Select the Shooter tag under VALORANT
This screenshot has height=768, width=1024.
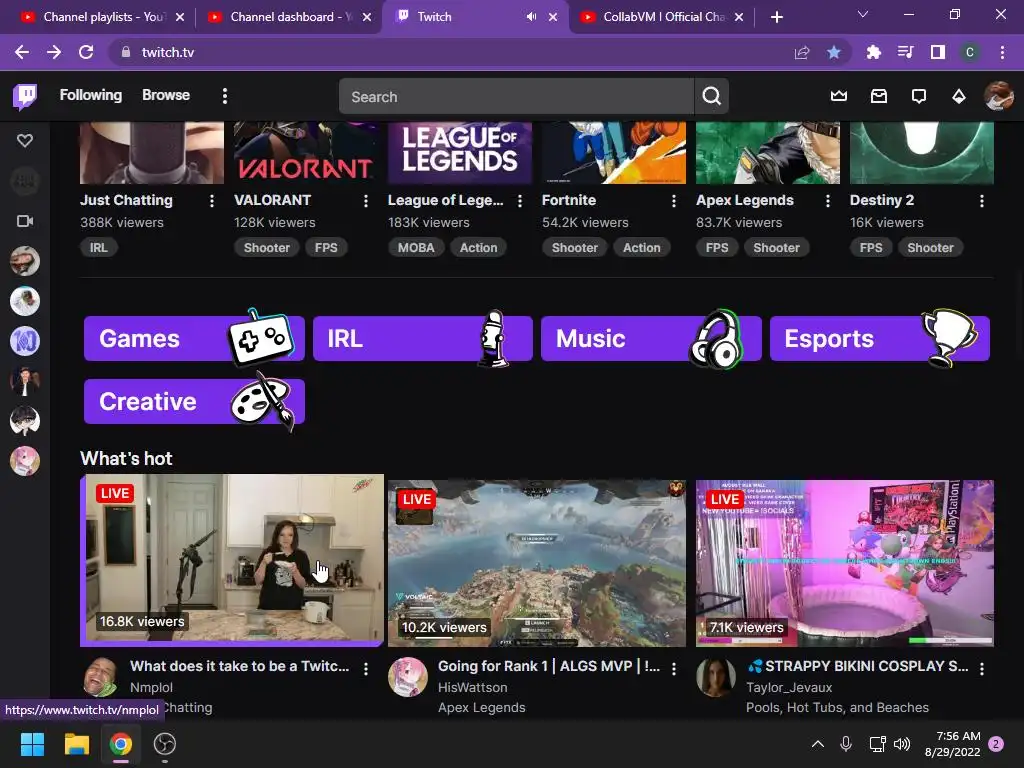pyautogui.click(x=266, y=248)
